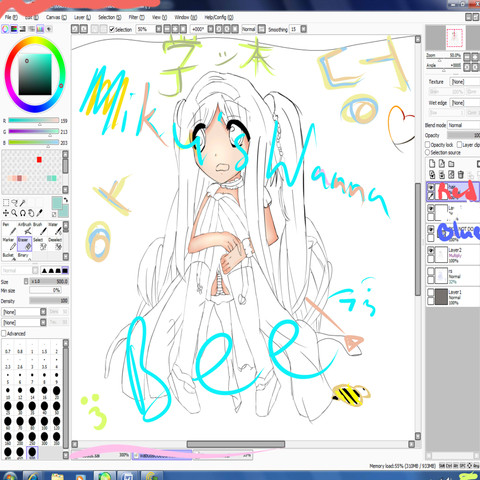Open the first [None] brush shape dropdown
This screenshot has width=480, height=480.
click(x=24, y=312)
